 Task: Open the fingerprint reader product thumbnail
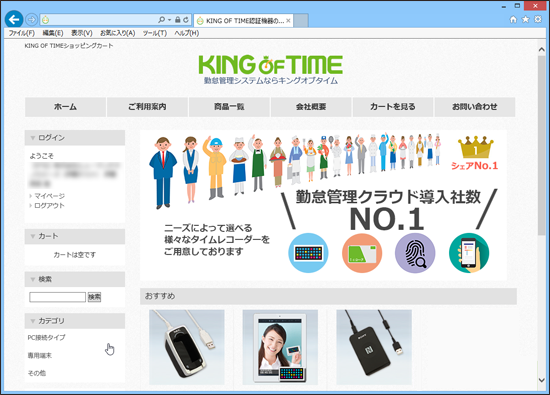pos(187,347)
